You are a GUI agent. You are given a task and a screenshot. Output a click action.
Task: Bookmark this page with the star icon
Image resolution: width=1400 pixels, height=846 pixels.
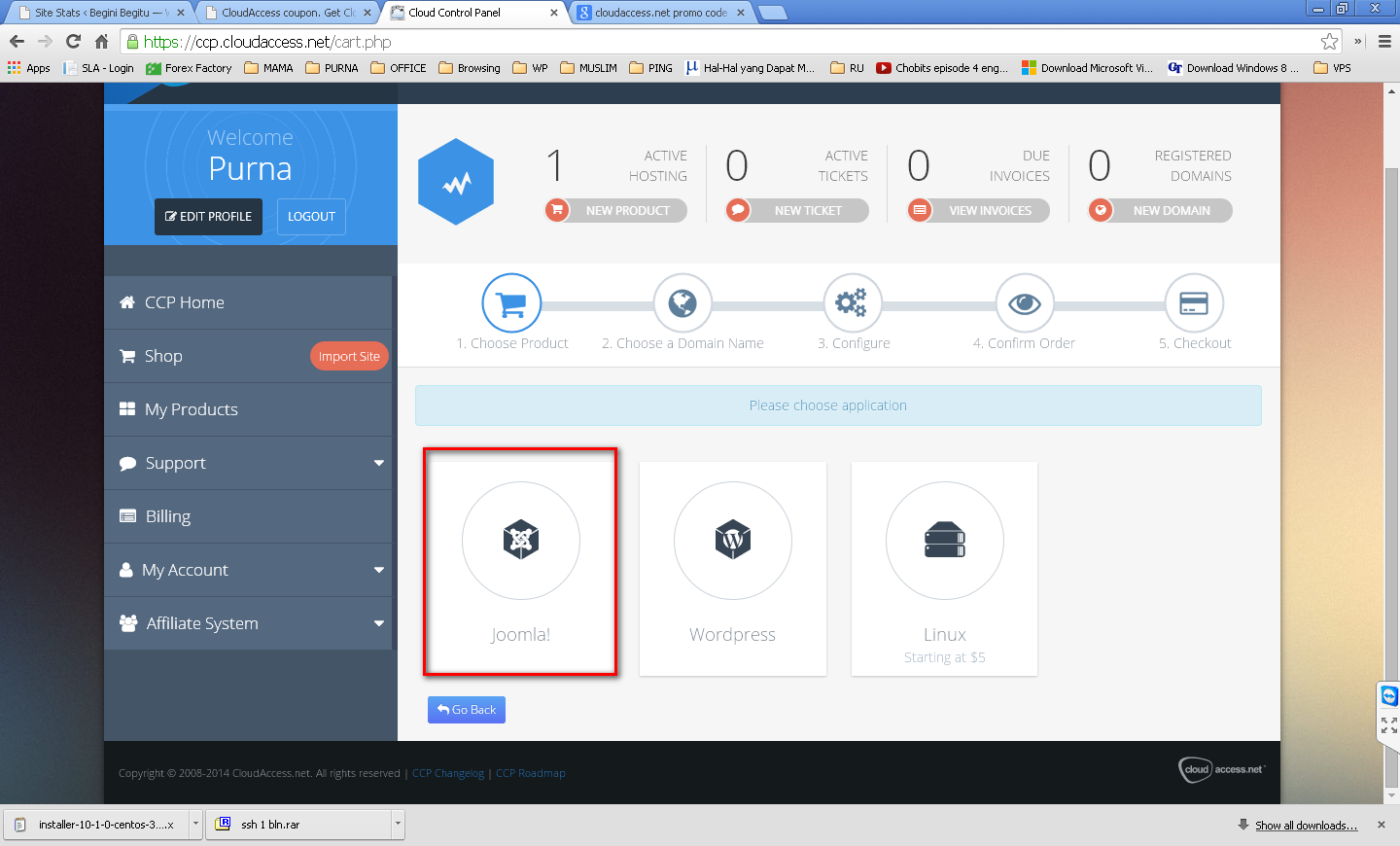tap(1329, 41)
